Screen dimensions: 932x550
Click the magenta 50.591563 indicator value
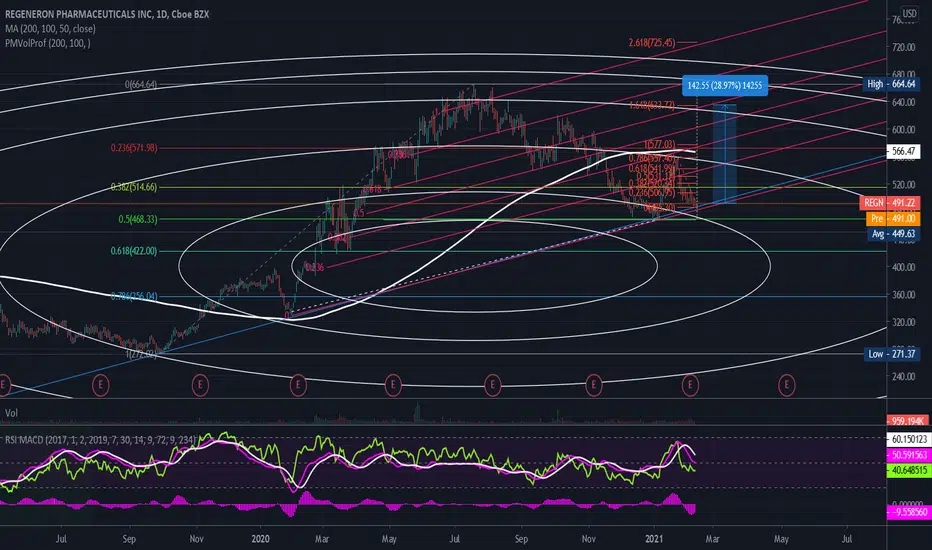click(x=908, y=455)
